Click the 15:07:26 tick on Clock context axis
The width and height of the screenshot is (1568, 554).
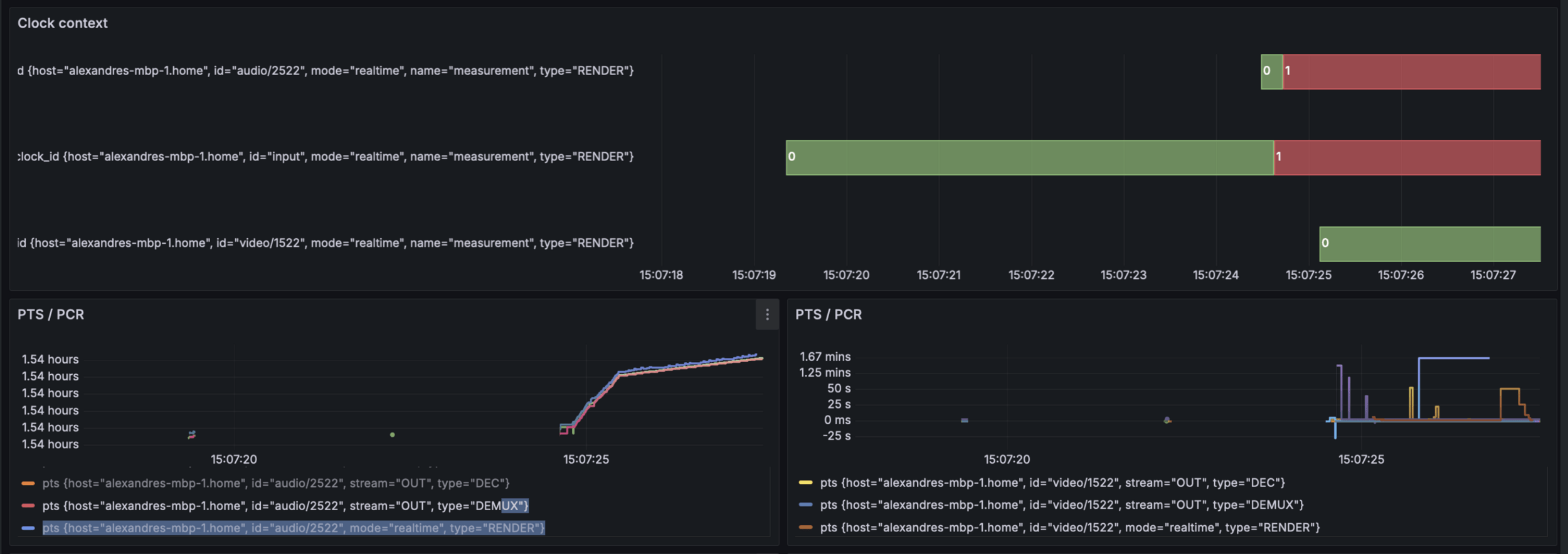pos(1401,275)
